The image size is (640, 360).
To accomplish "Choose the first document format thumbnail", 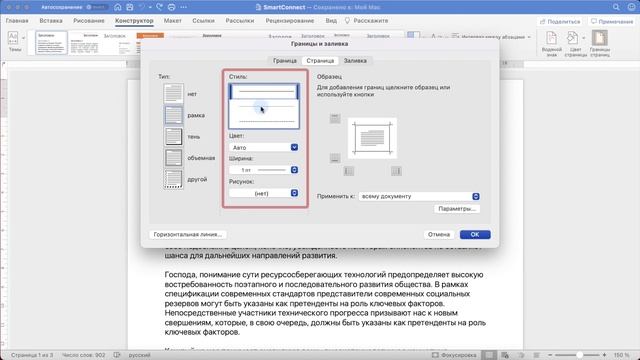I will [51, 42].
